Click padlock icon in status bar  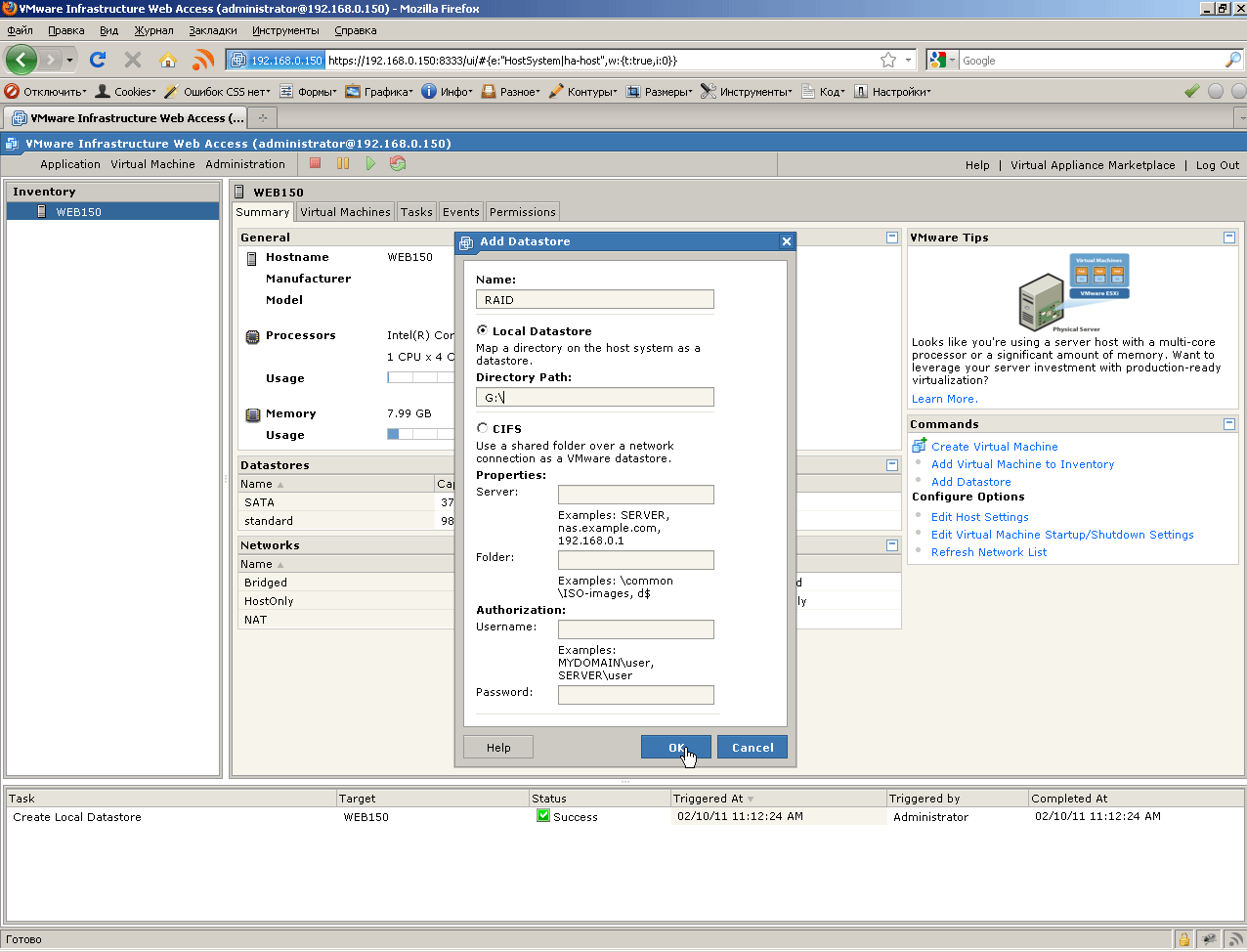coord(1183,939)
